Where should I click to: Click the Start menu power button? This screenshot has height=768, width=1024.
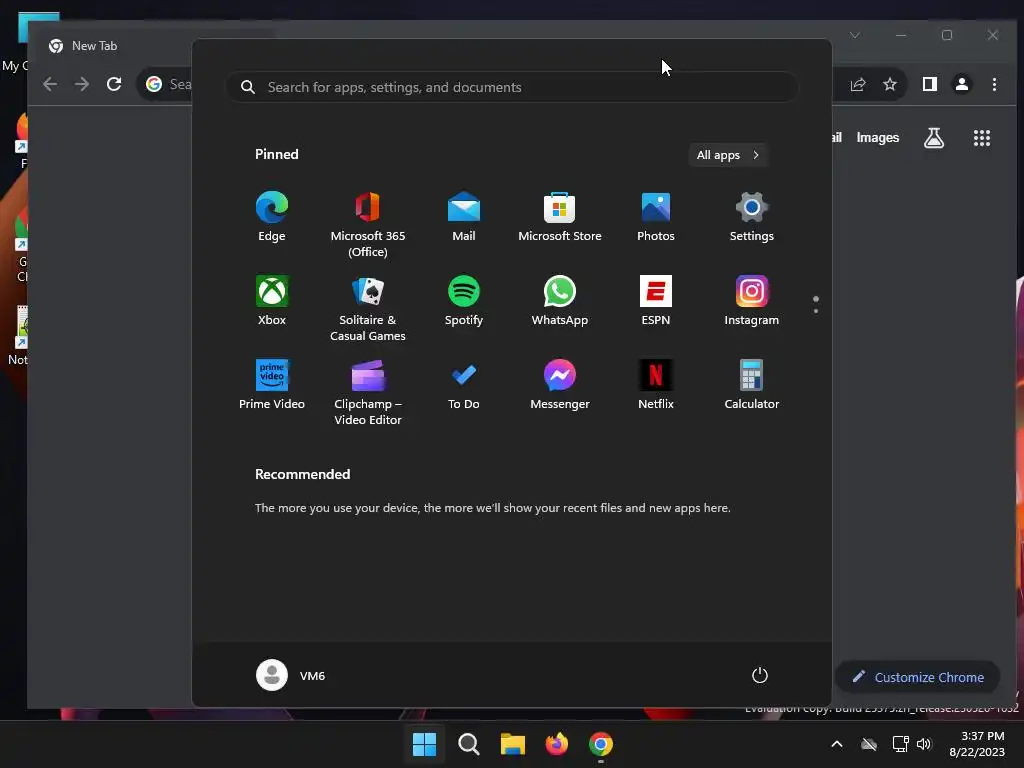coord(760,675)
